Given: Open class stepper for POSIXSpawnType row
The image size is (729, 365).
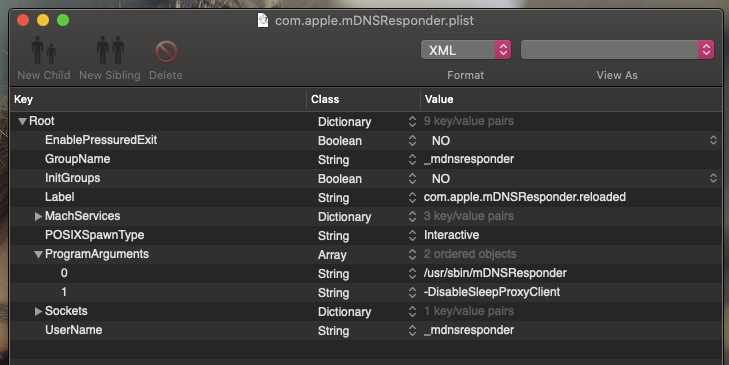Looking at the screenshot, I should (x=412, y=236).
